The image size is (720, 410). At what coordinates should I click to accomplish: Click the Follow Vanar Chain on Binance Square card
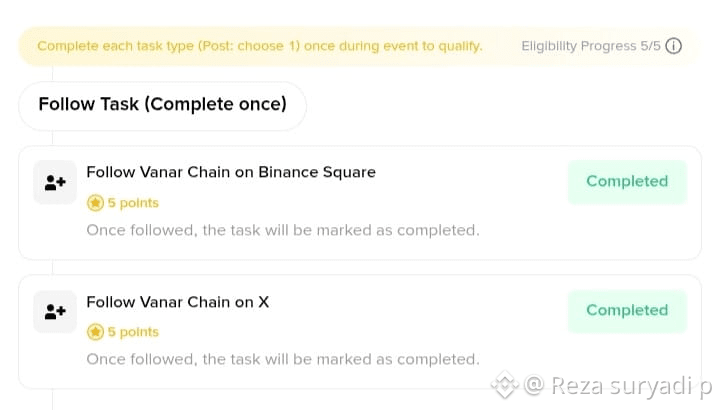point(360,203)
